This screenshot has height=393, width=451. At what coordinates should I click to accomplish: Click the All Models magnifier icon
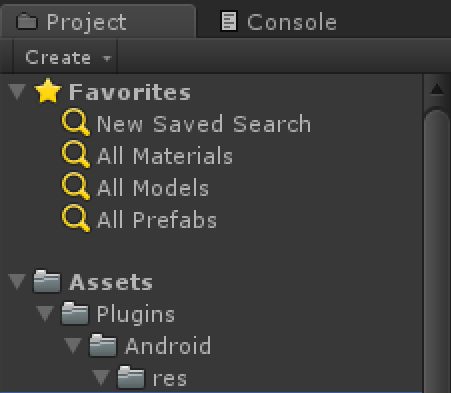(x=76, y=186)
